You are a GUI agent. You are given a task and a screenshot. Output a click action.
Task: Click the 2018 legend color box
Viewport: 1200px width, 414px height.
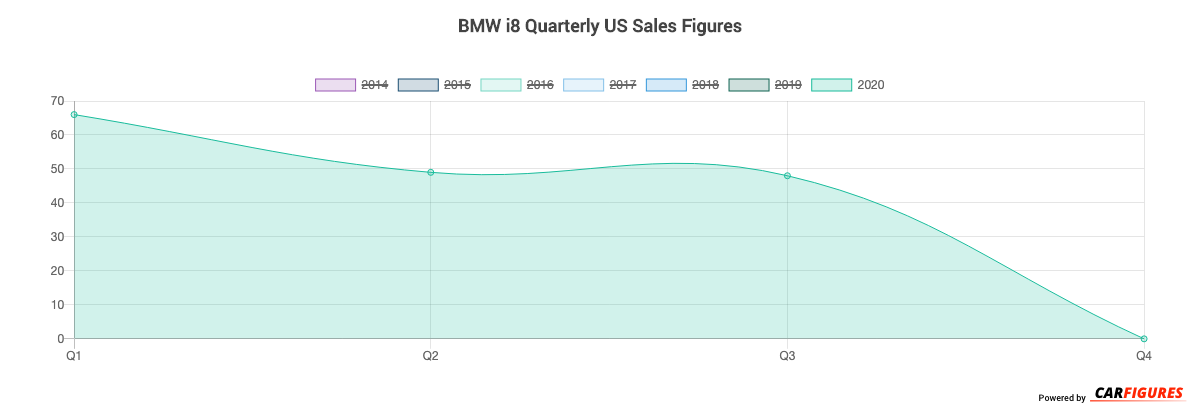coord(667,85)
